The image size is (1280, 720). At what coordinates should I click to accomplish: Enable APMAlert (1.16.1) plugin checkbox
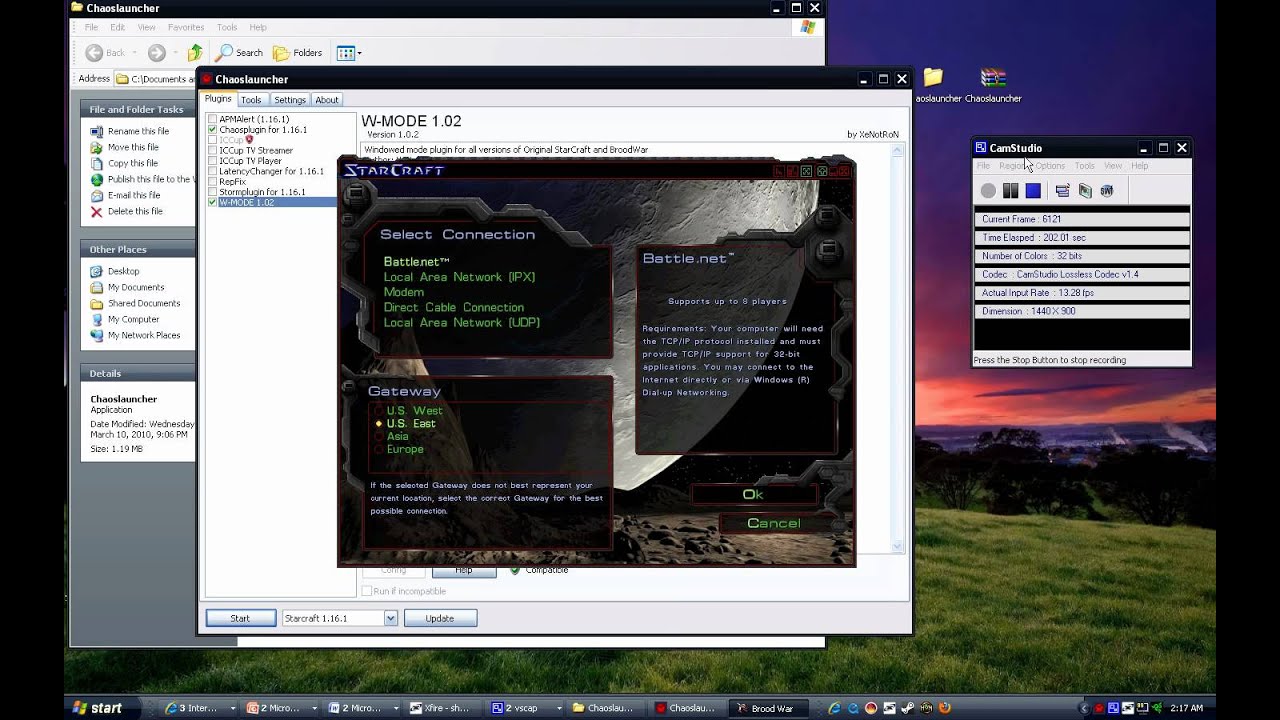coord(212,119)
